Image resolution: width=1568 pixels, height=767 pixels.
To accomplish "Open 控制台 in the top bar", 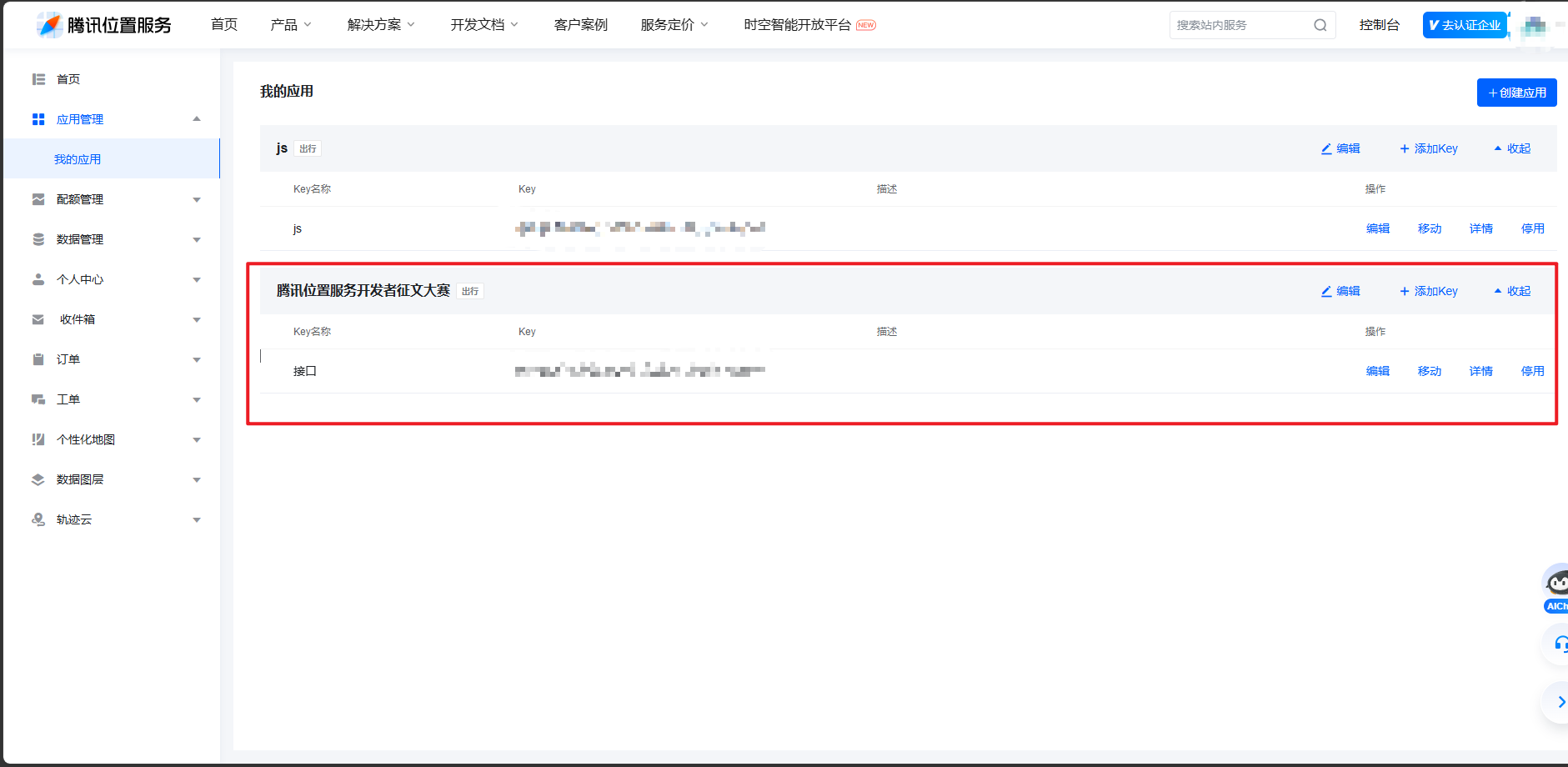I will click(1380, 25).
